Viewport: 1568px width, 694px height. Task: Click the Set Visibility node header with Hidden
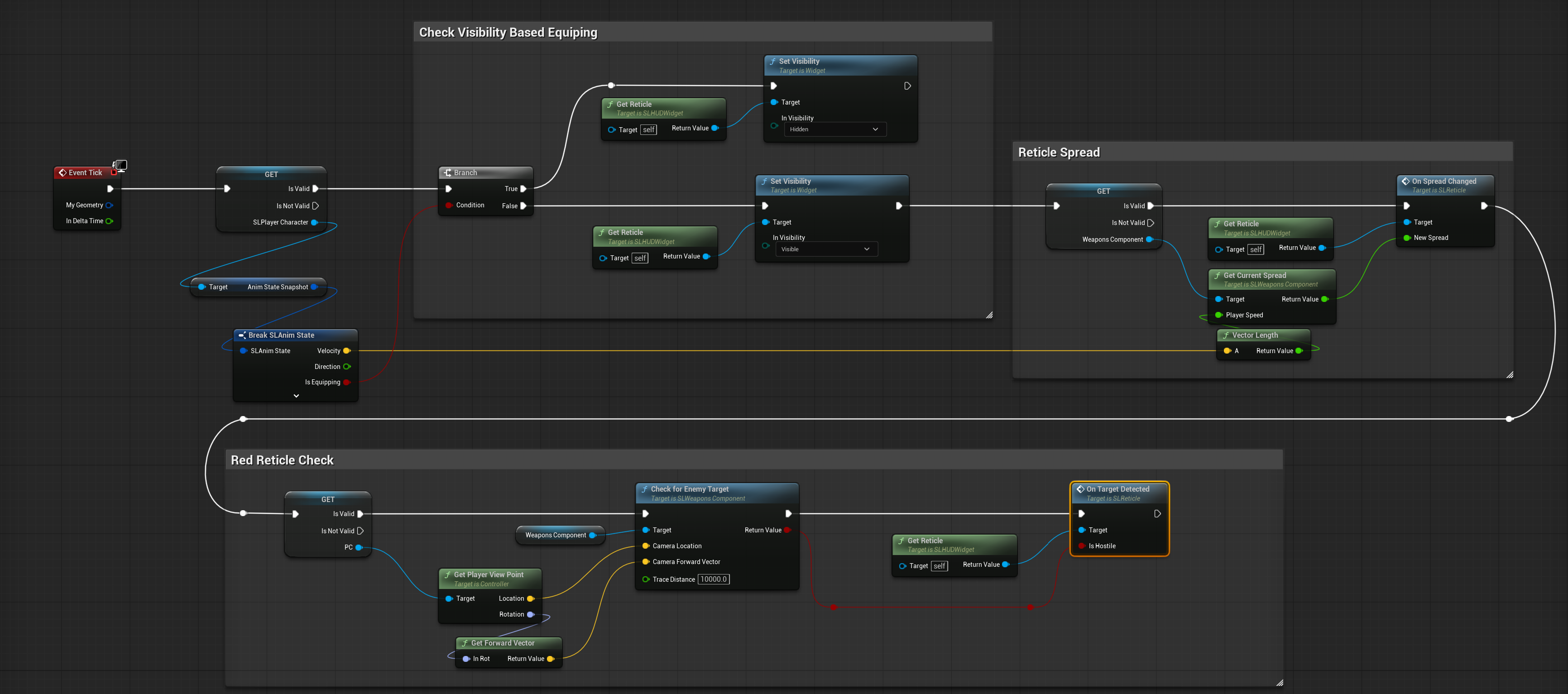tap(841, 66)
